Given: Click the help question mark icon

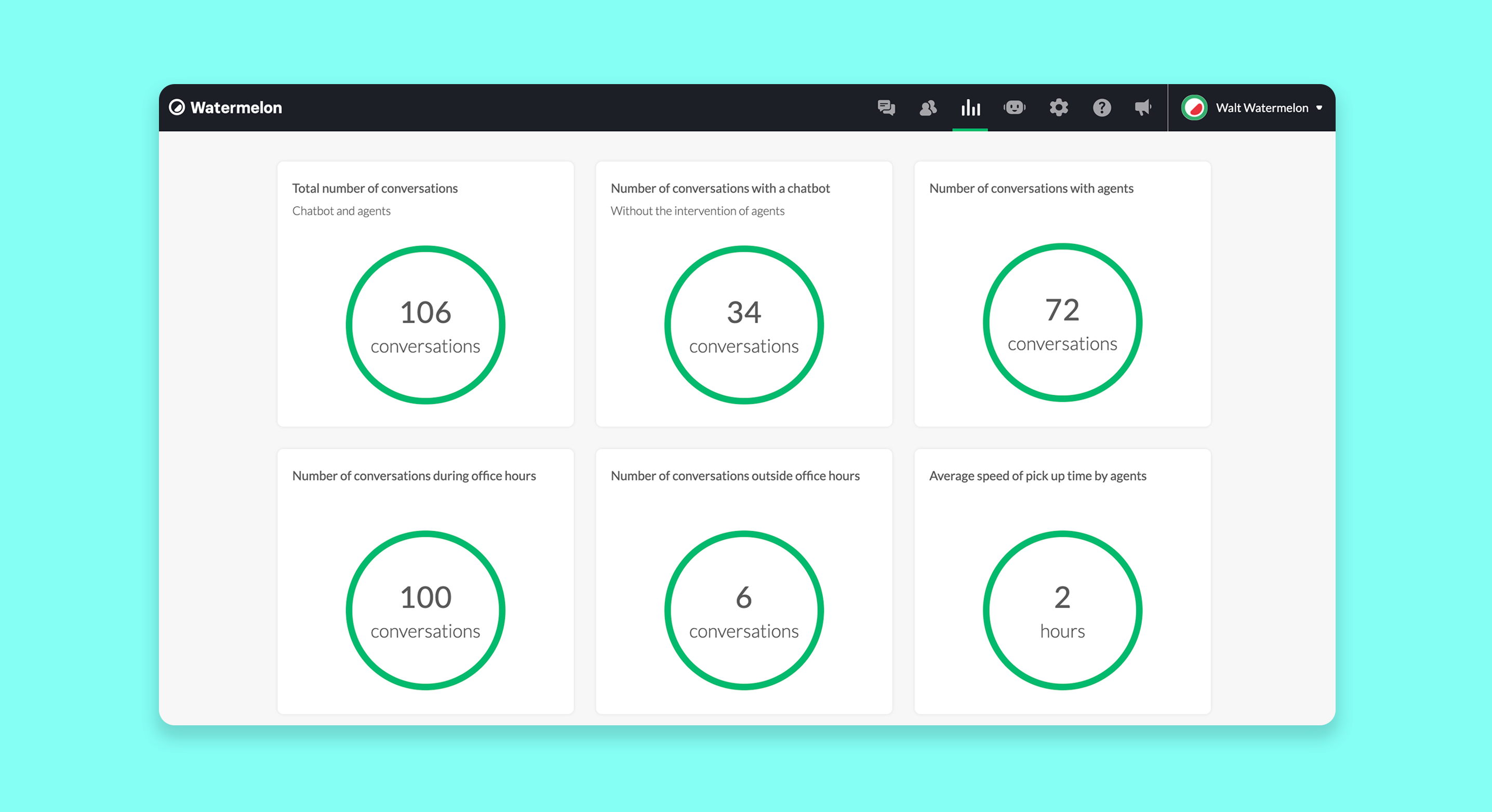Looking at the screenshot, I should coord(1102,107).
